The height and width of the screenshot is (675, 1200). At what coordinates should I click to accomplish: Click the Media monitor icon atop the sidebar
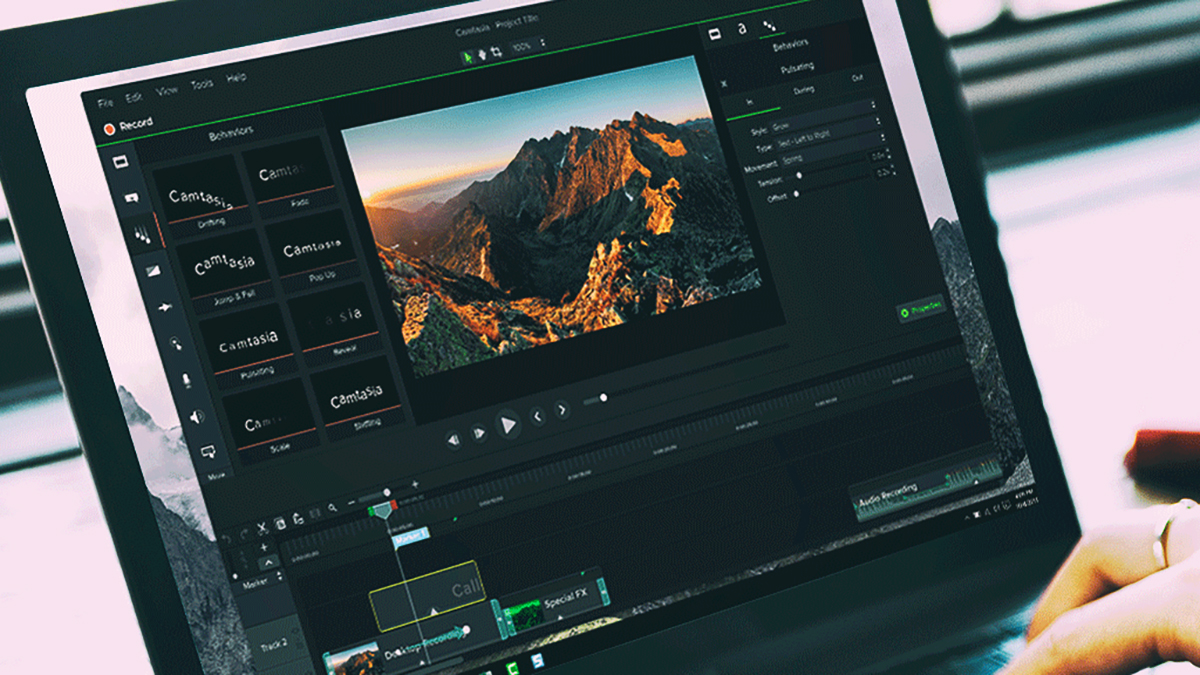[x=120, y=162]
